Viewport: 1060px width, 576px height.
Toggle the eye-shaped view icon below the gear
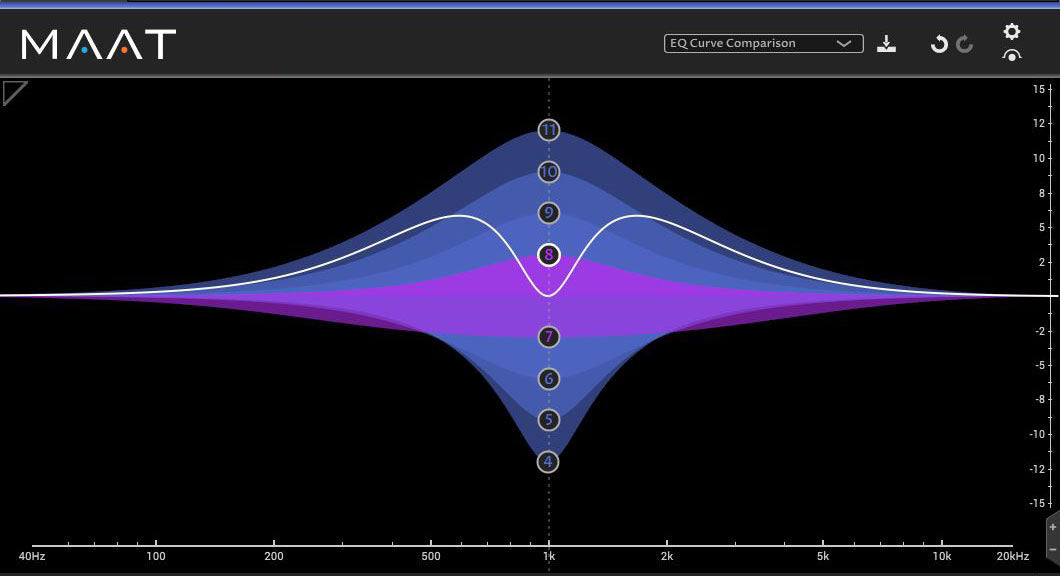click(1012, 56)
